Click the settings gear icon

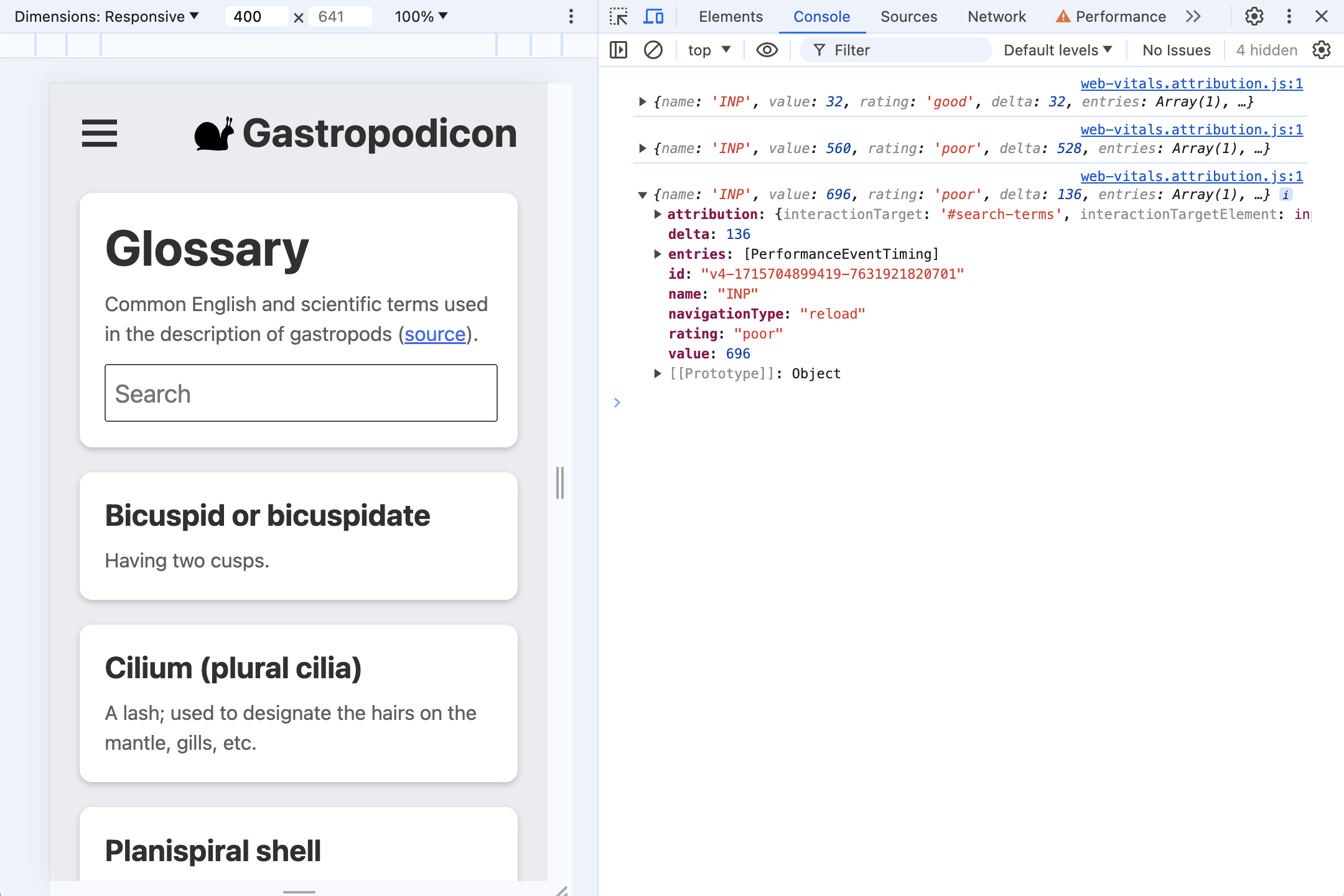[1254, 15]
